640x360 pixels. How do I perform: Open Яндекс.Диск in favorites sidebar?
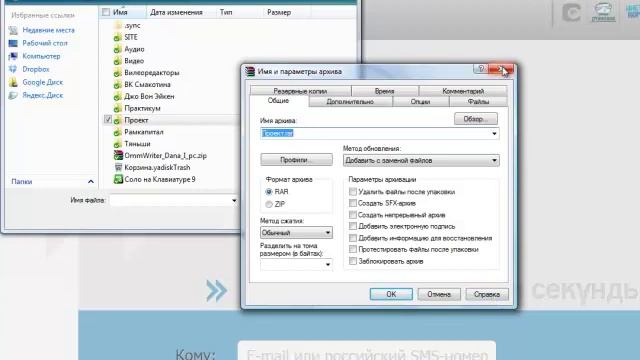[x=42, y=95]
